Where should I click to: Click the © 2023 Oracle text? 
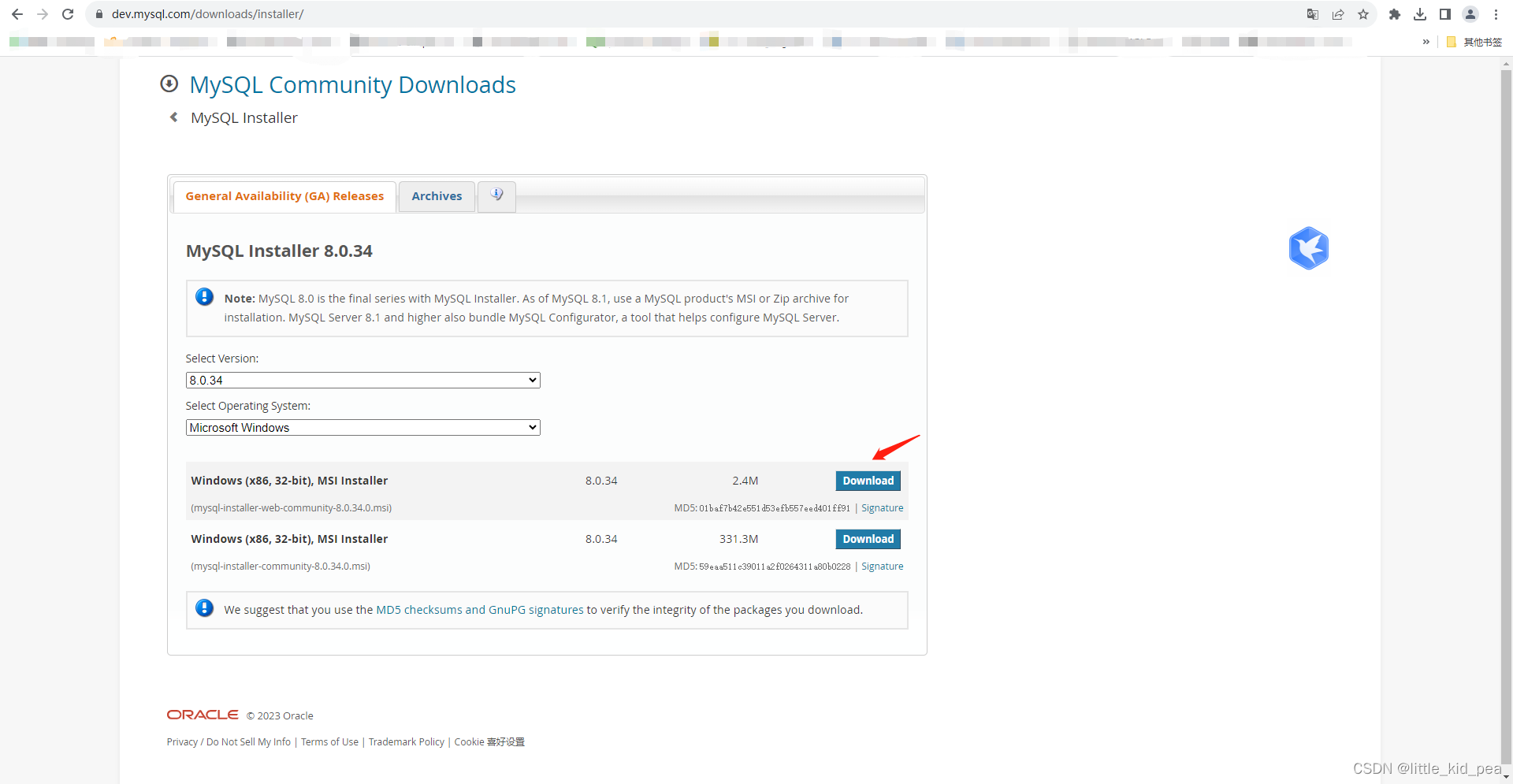pos(280,715)
